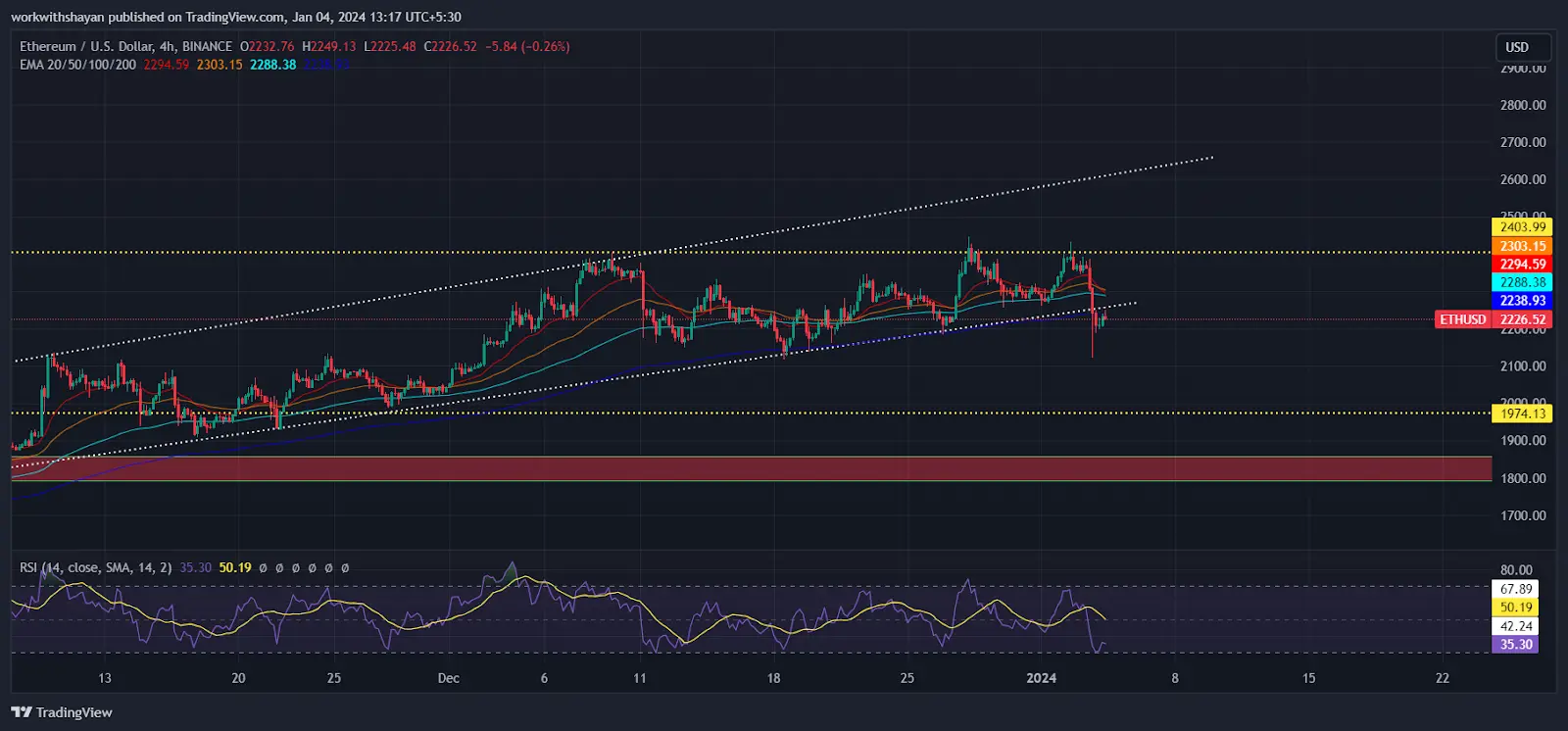Click the blue 2238.93 price scale tag
Image resolution: width=1568 pixels, height=731 pixels.
click(1522, 301)
